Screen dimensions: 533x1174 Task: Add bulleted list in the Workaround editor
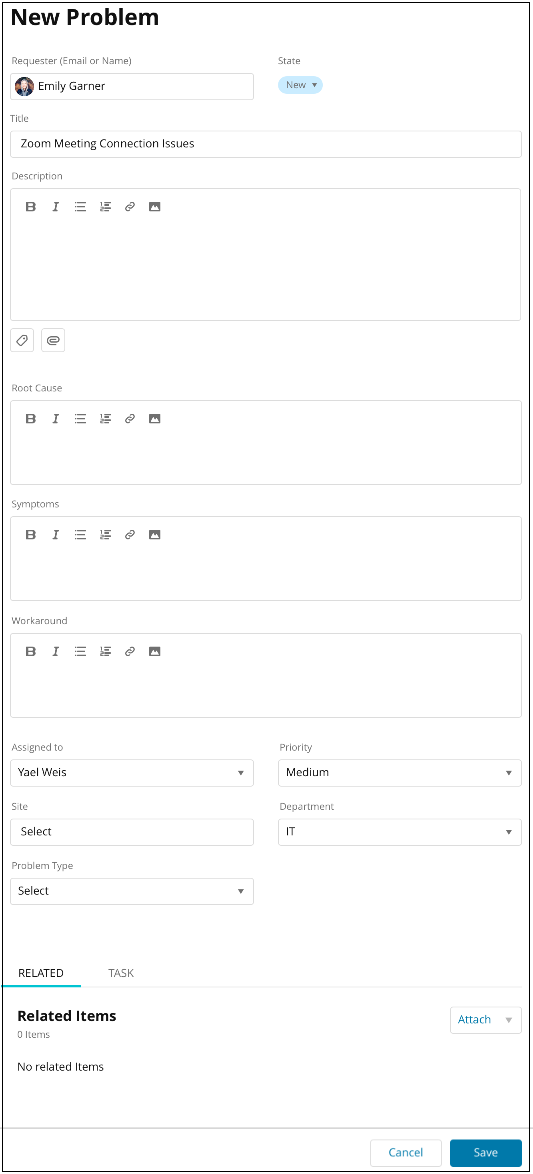point(80,651)
